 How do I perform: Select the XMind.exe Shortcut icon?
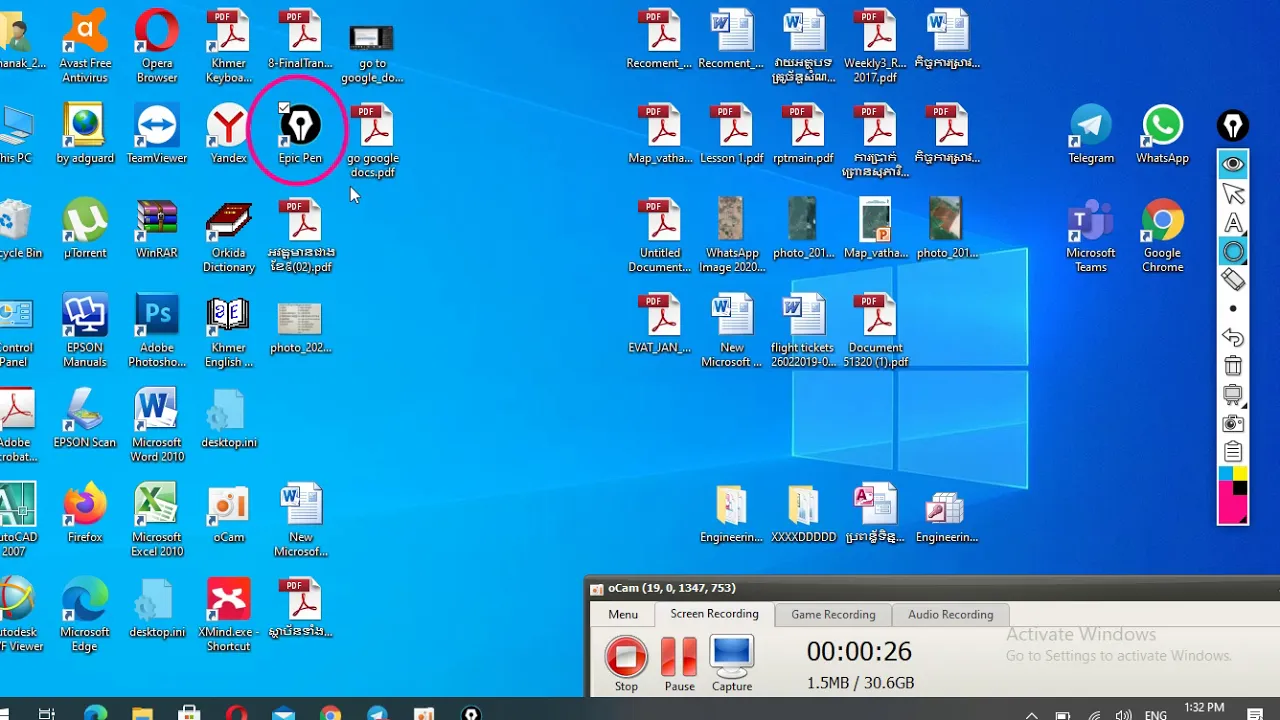[x=228, y=616]
